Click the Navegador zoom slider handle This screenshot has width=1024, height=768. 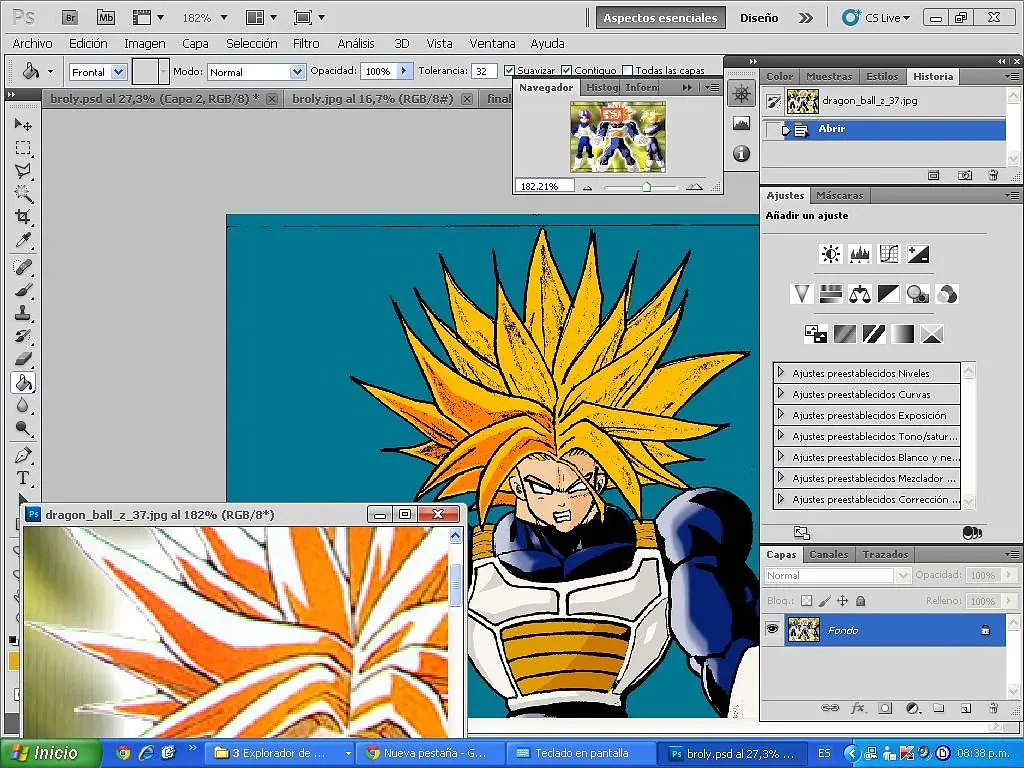point(646,187)
